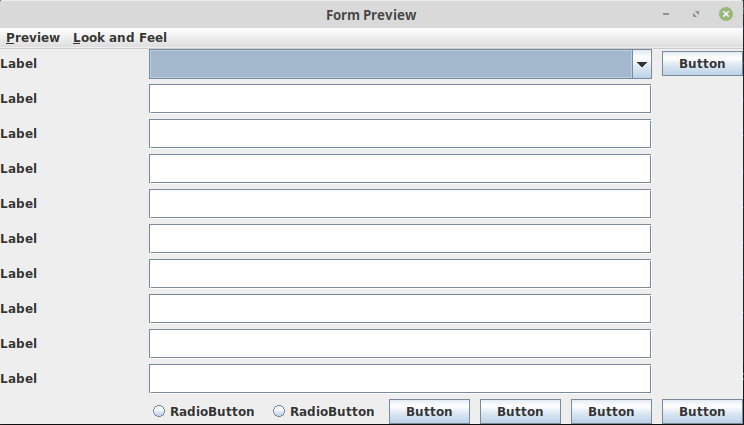Expand the combo box dropdown arrow
Viewport: 744px width, 425px height.
[x=642, y=64]
